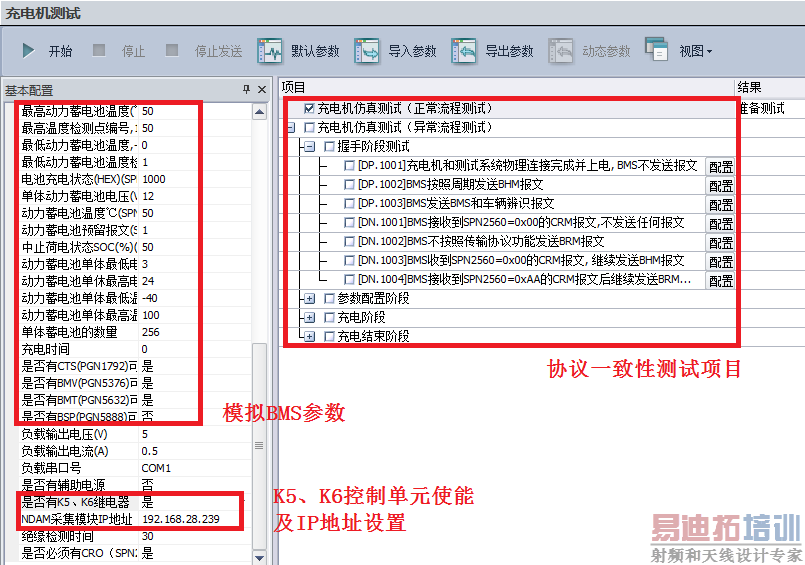The image size is (805, 565).
Task: Click the 停止发送 square icon
Action: [172, 50]
